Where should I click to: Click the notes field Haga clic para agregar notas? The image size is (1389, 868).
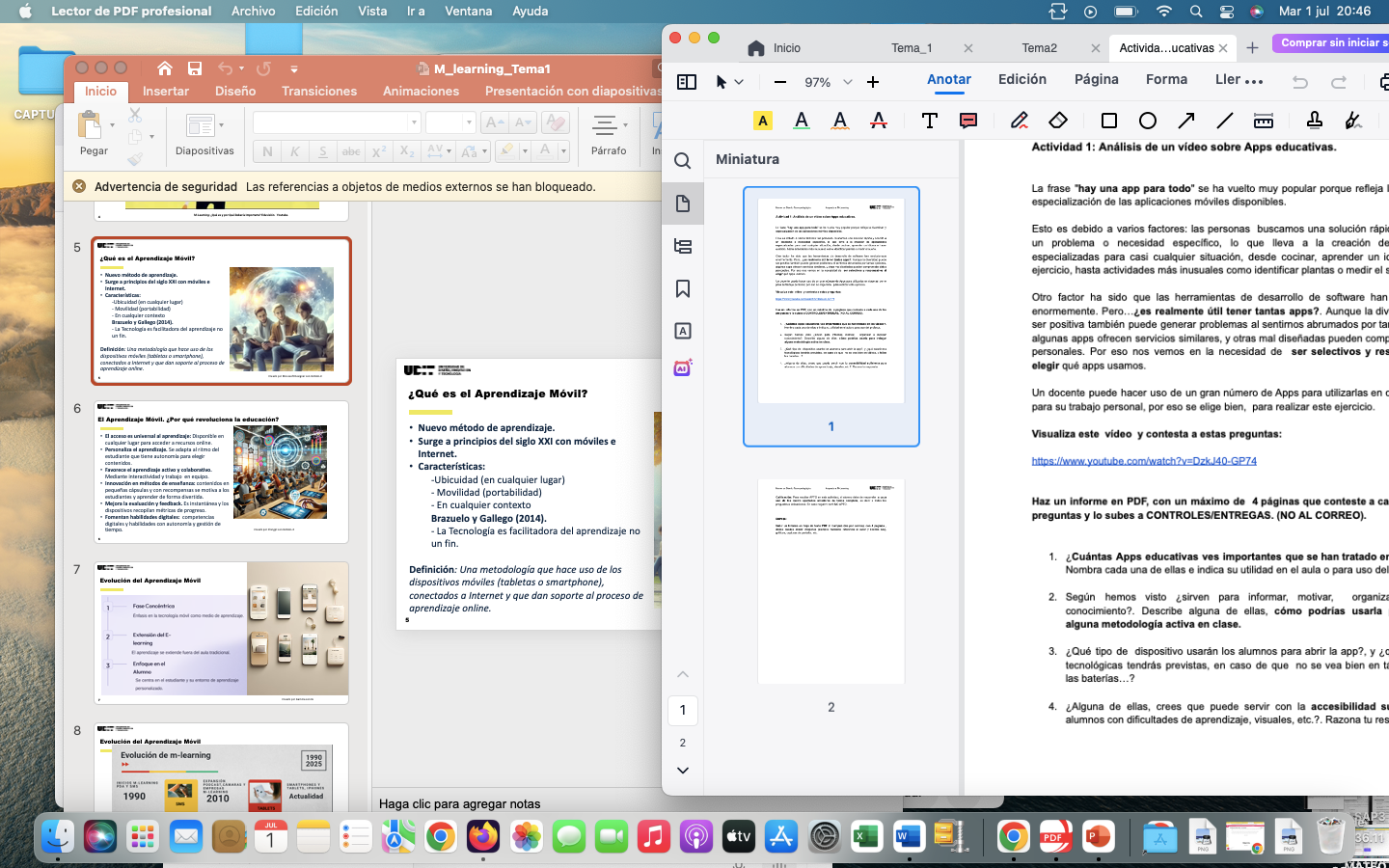[x=459, y=803]
